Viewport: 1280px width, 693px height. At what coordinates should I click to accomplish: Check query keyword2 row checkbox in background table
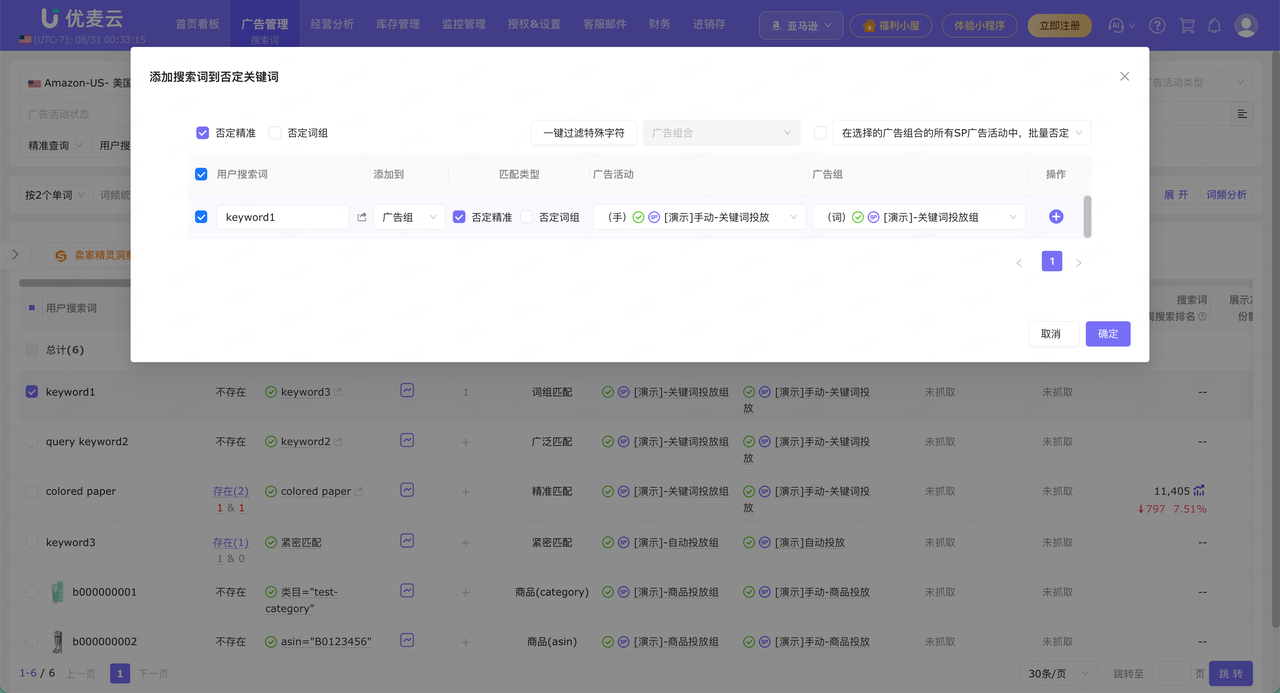(x=32, y=442)
